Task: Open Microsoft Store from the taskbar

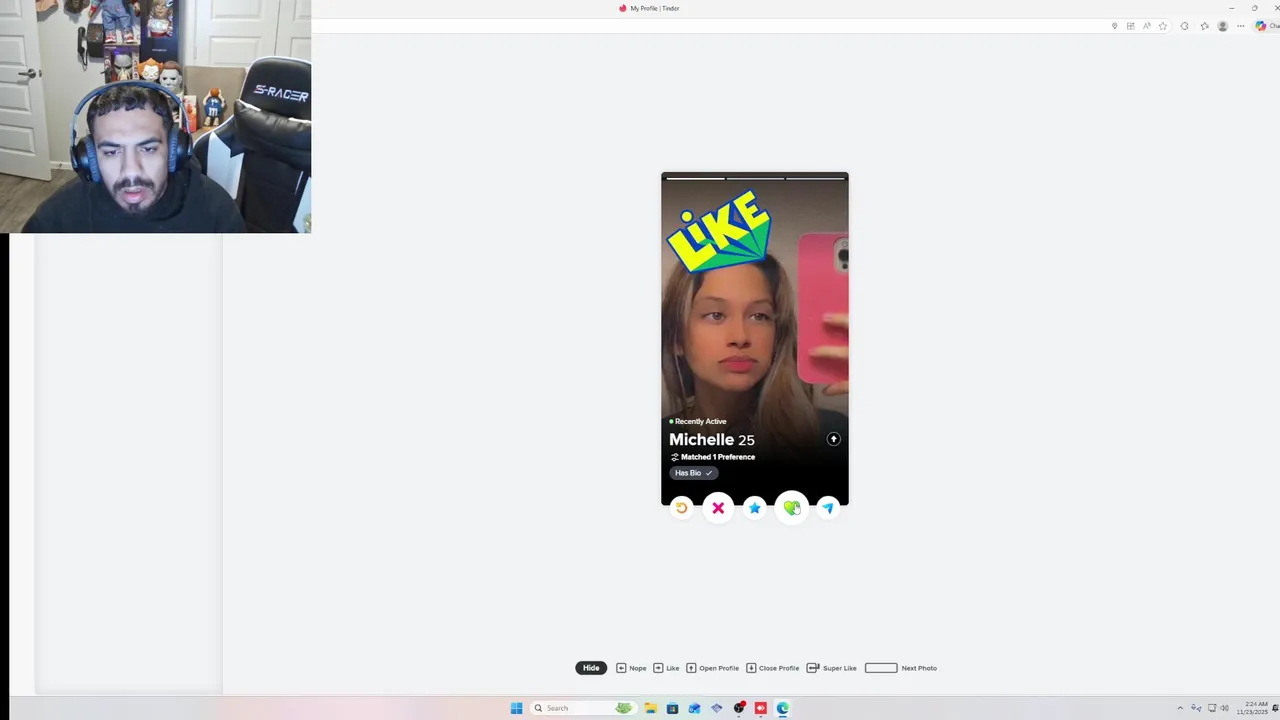Action: (672, 708)
